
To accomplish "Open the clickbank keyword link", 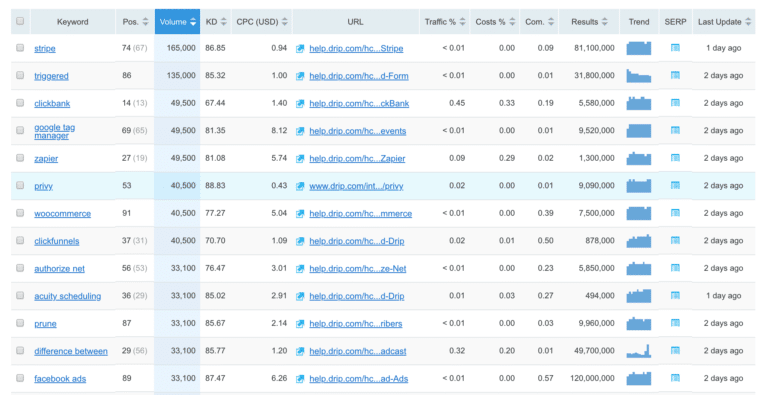I will [52, 103].
